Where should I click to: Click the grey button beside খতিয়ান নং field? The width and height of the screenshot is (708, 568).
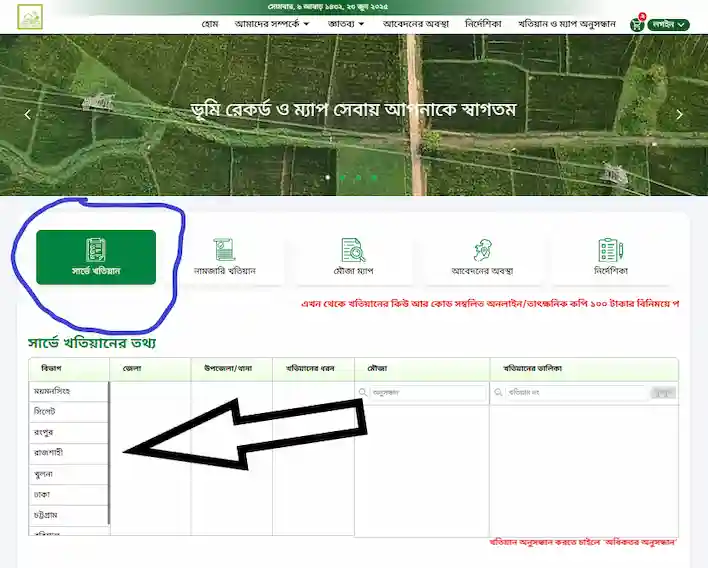(x=663, y=393)
